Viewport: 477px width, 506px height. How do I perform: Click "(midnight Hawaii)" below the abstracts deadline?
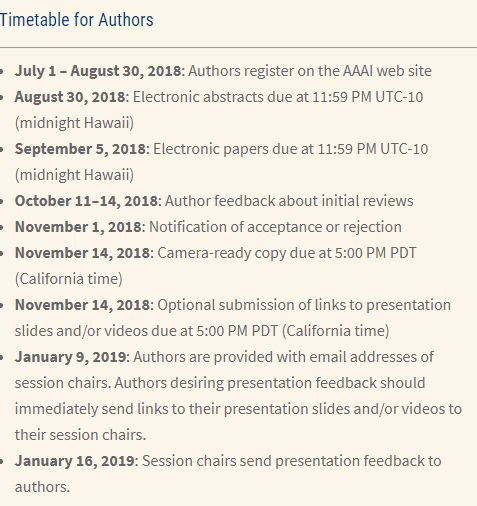(x=74, y=123)
